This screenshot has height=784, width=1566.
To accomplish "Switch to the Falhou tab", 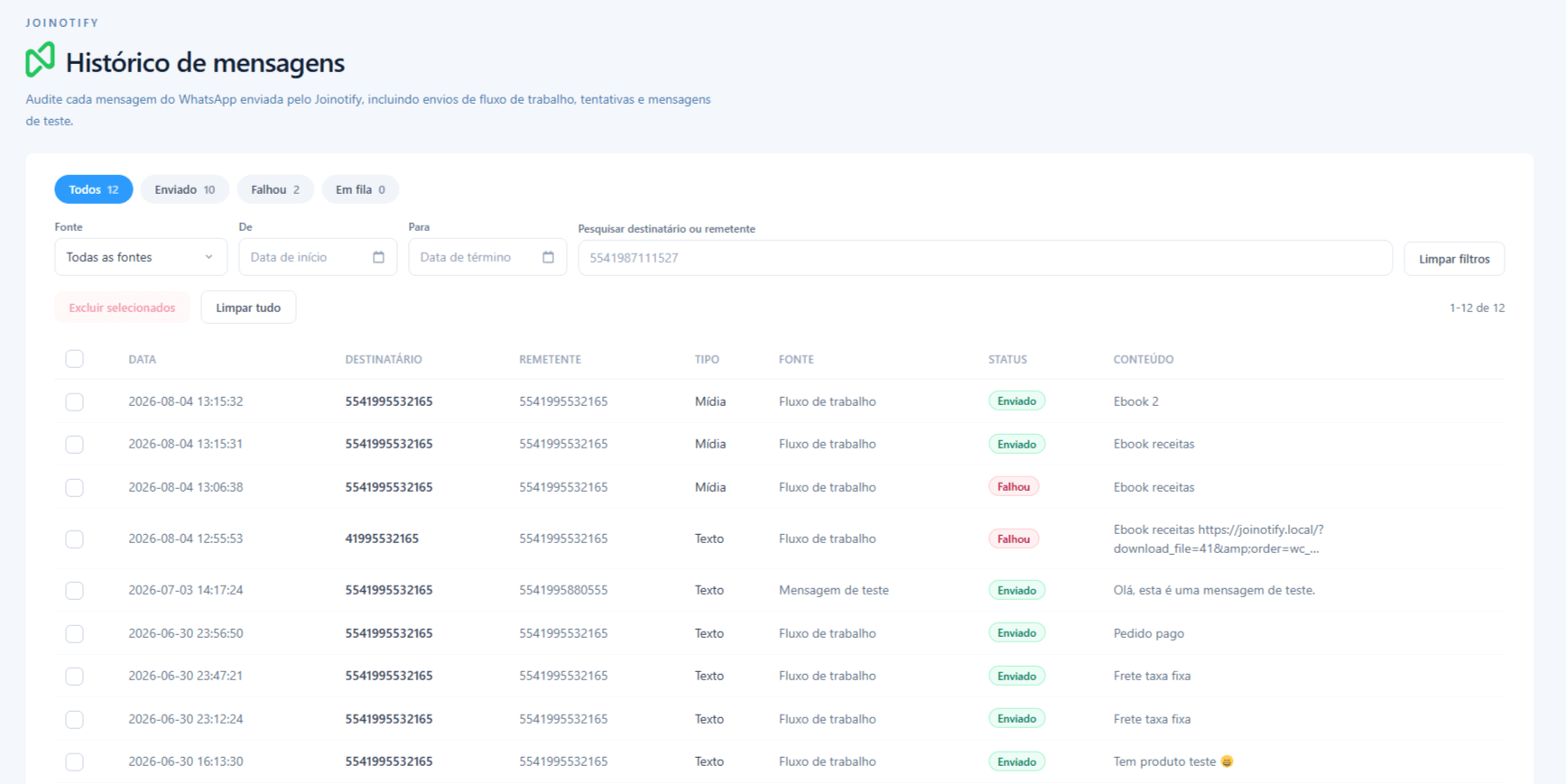I will click(275, 189).
